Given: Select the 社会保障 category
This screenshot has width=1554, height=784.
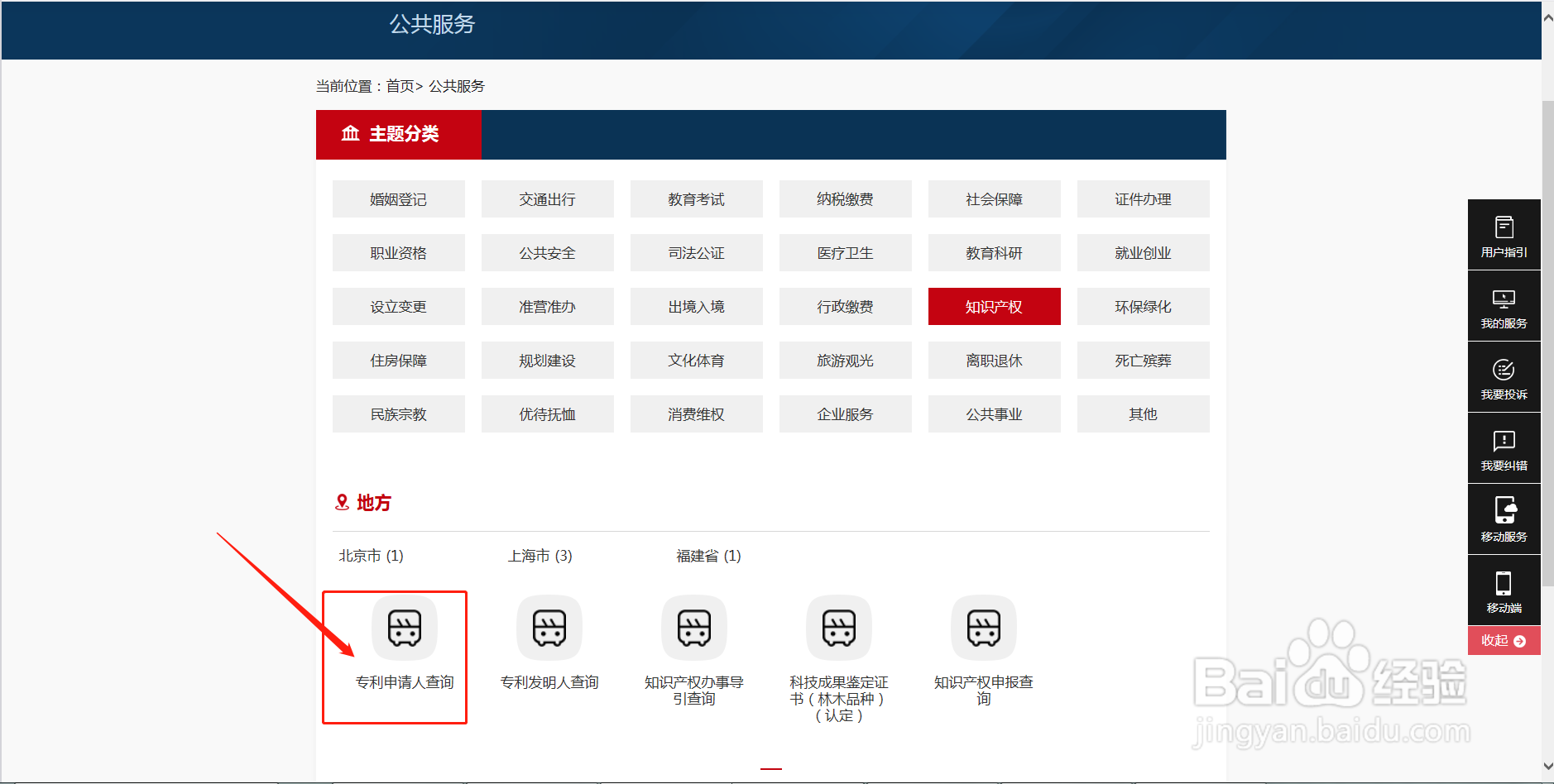Looking at the screenshot, I should pyautogui.click(x=994, y=198).
